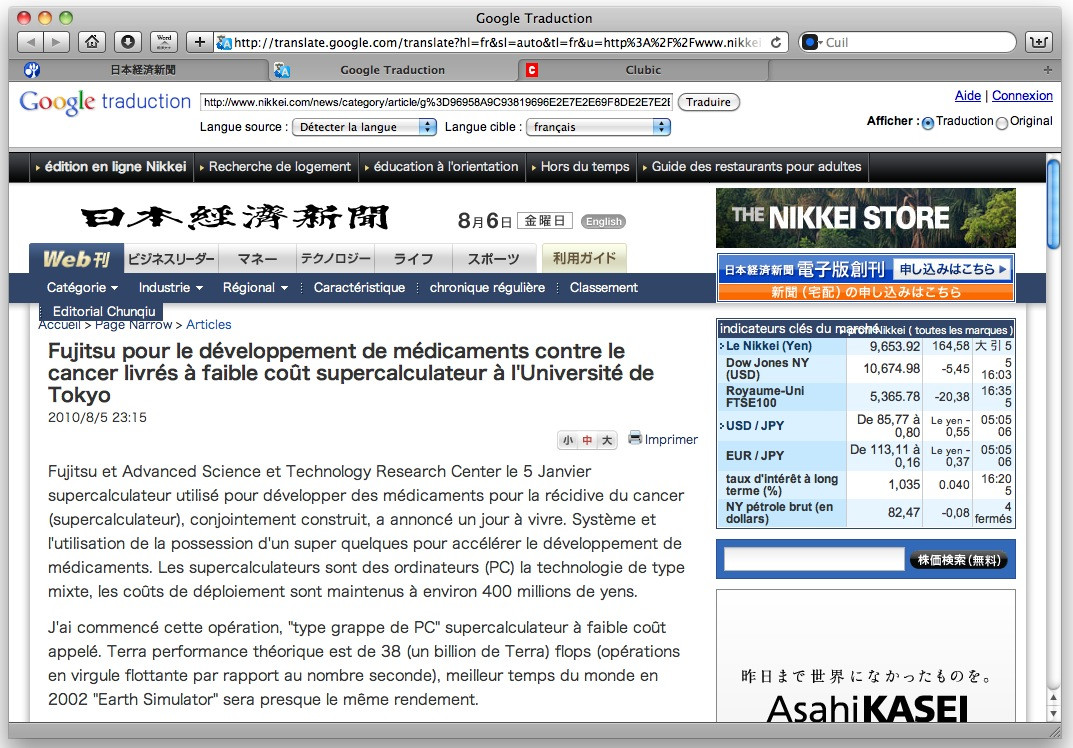
Task: Select medium font size 中
Action: [x=587, y=440]
